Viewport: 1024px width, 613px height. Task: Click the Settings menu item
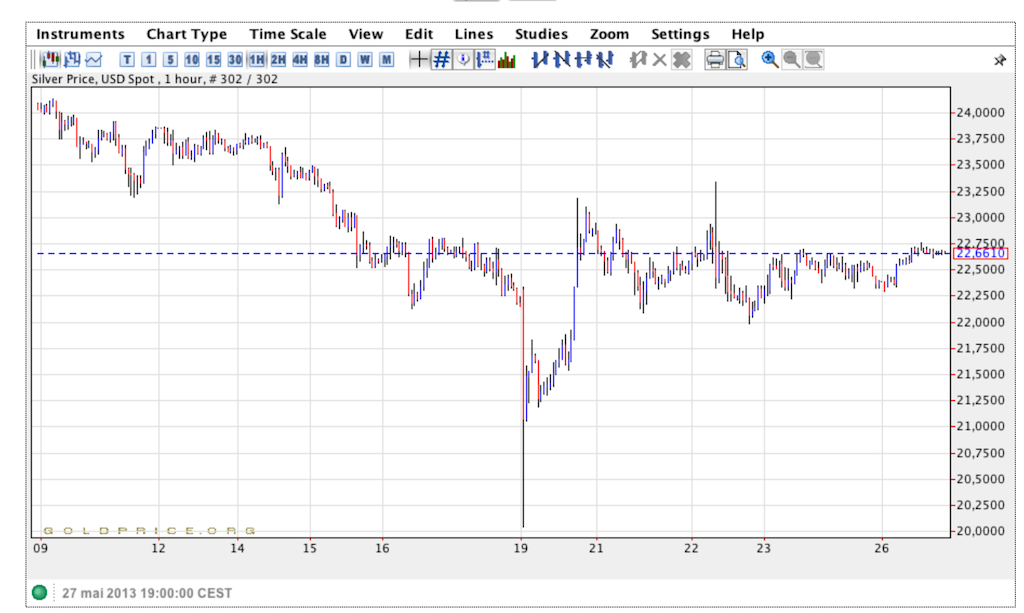click(x=680, y=34)
